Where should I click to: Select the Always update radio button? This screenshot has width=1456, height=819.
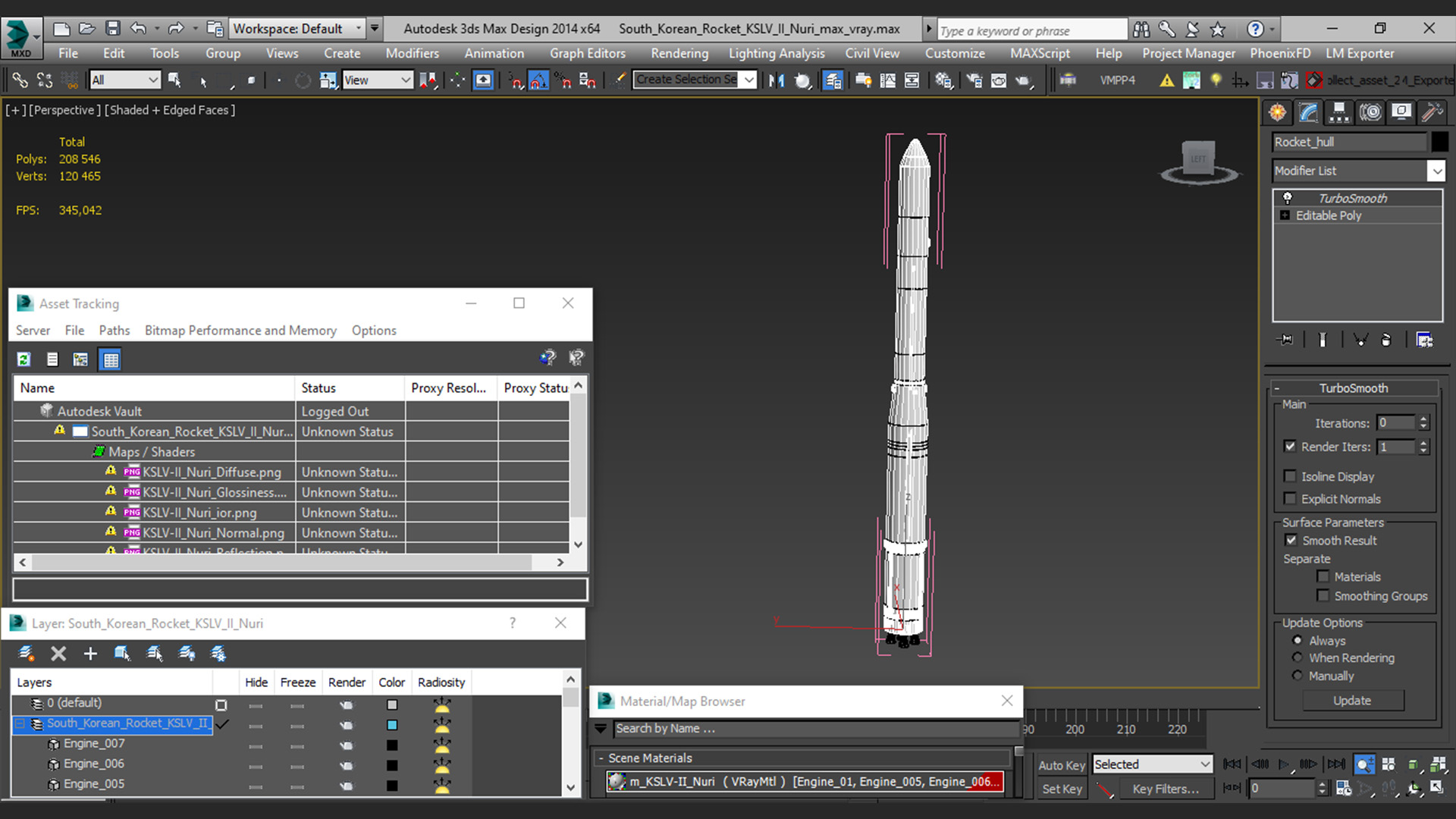pos(1298,640)
